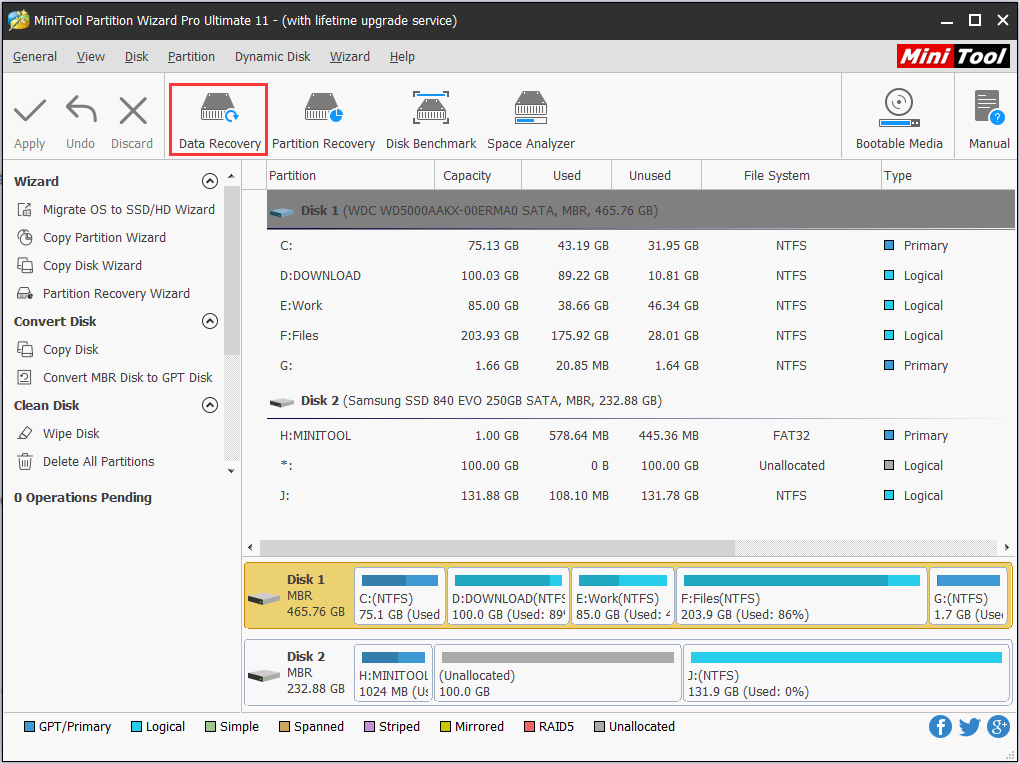This screenshot has height=764, width=1020.
Task: Select the D:DOWNLOAD partition row
Action: pos(641,275)
